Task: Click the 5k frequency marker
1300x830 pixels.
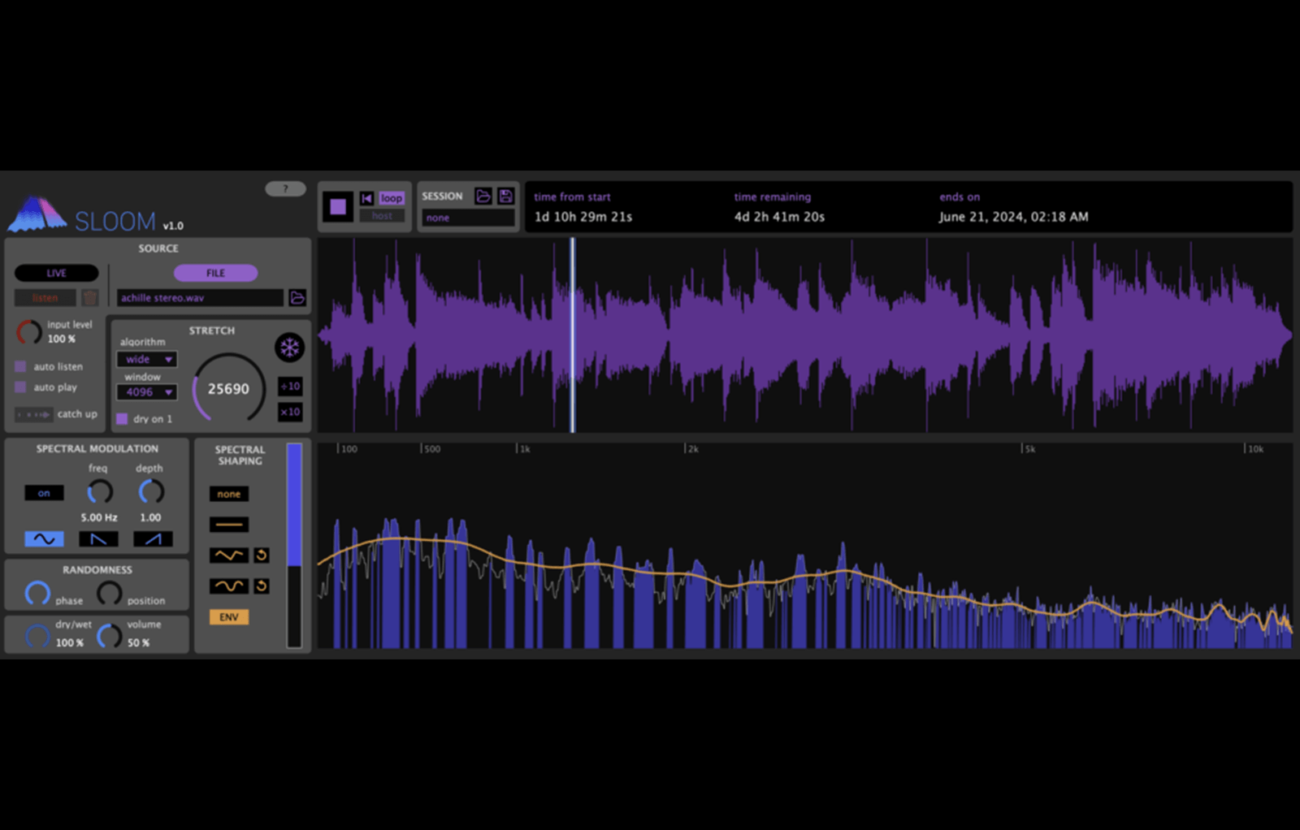Action: click(x=1029, y=450)
